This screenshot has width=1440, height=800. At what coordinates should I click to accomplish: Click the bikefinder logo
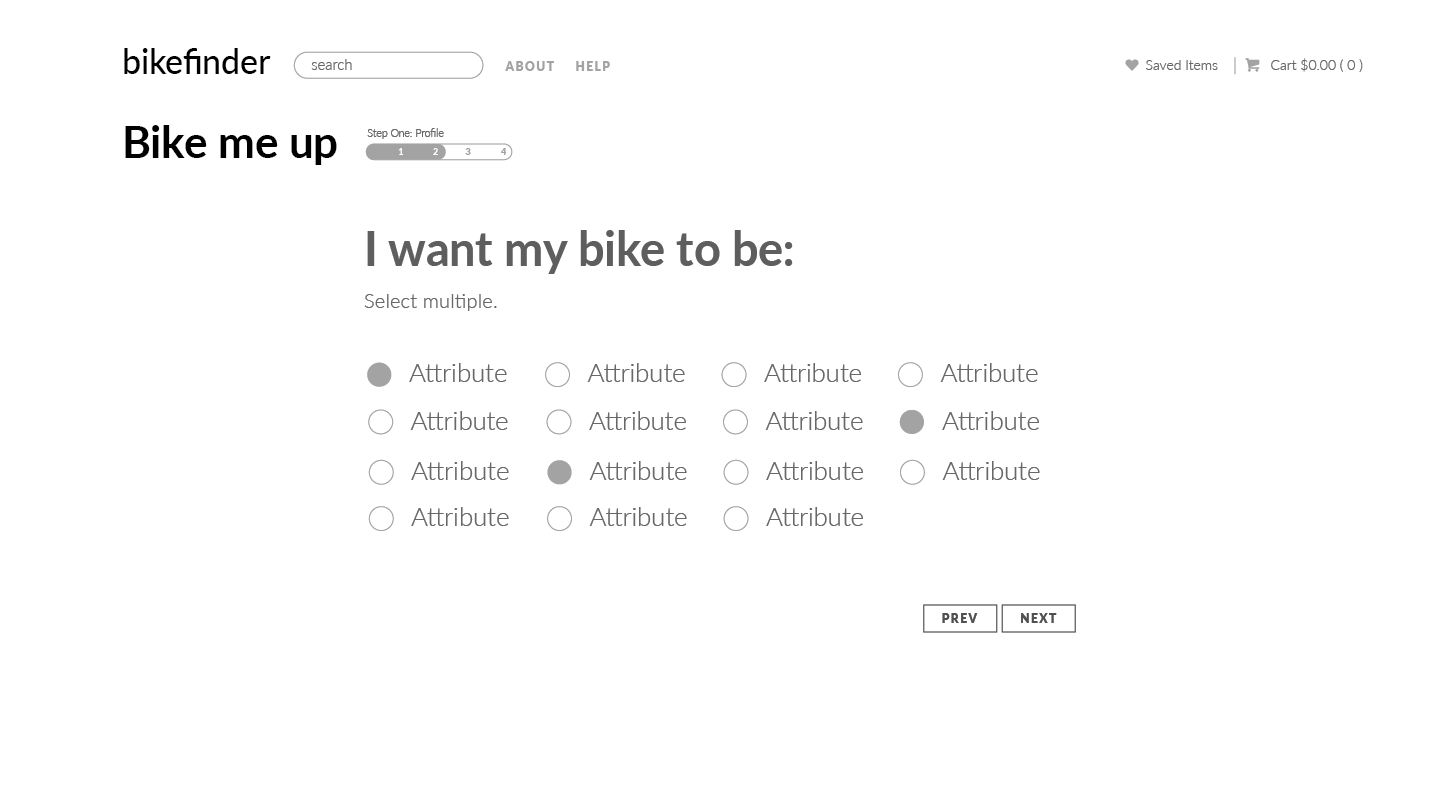point(196,62)
